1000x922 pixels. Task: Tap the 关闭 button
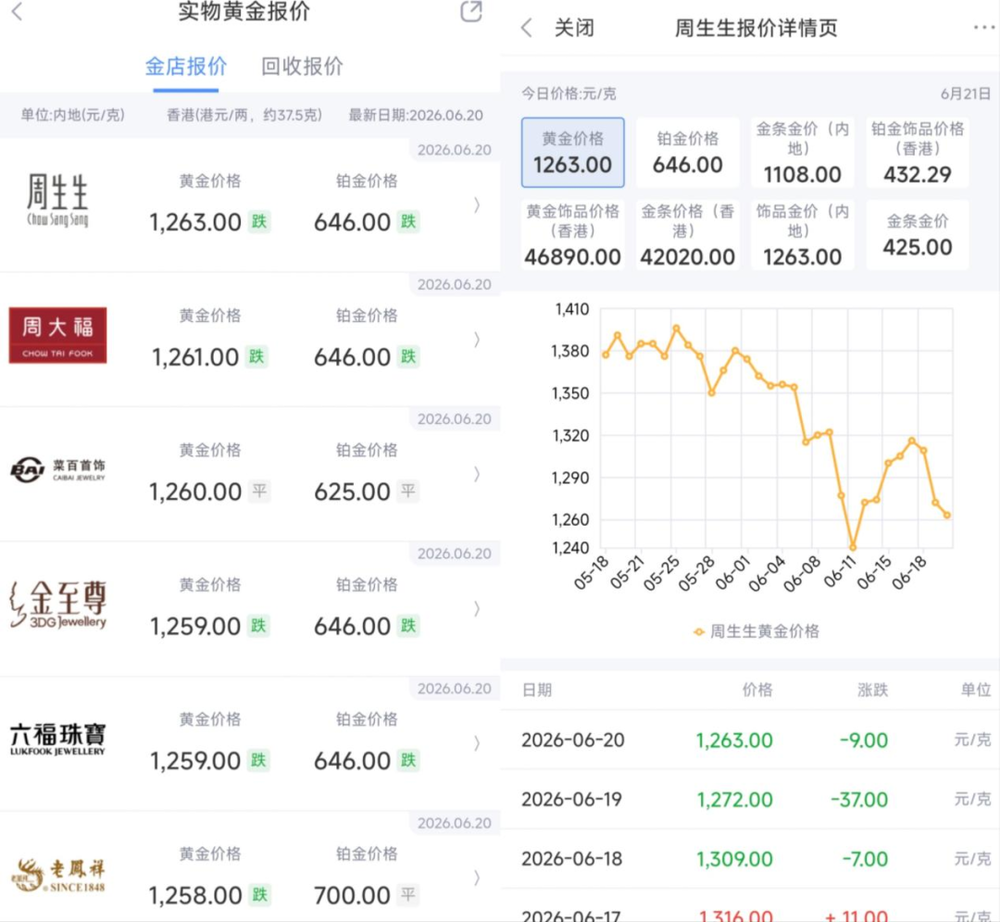[x=574, y=28]
